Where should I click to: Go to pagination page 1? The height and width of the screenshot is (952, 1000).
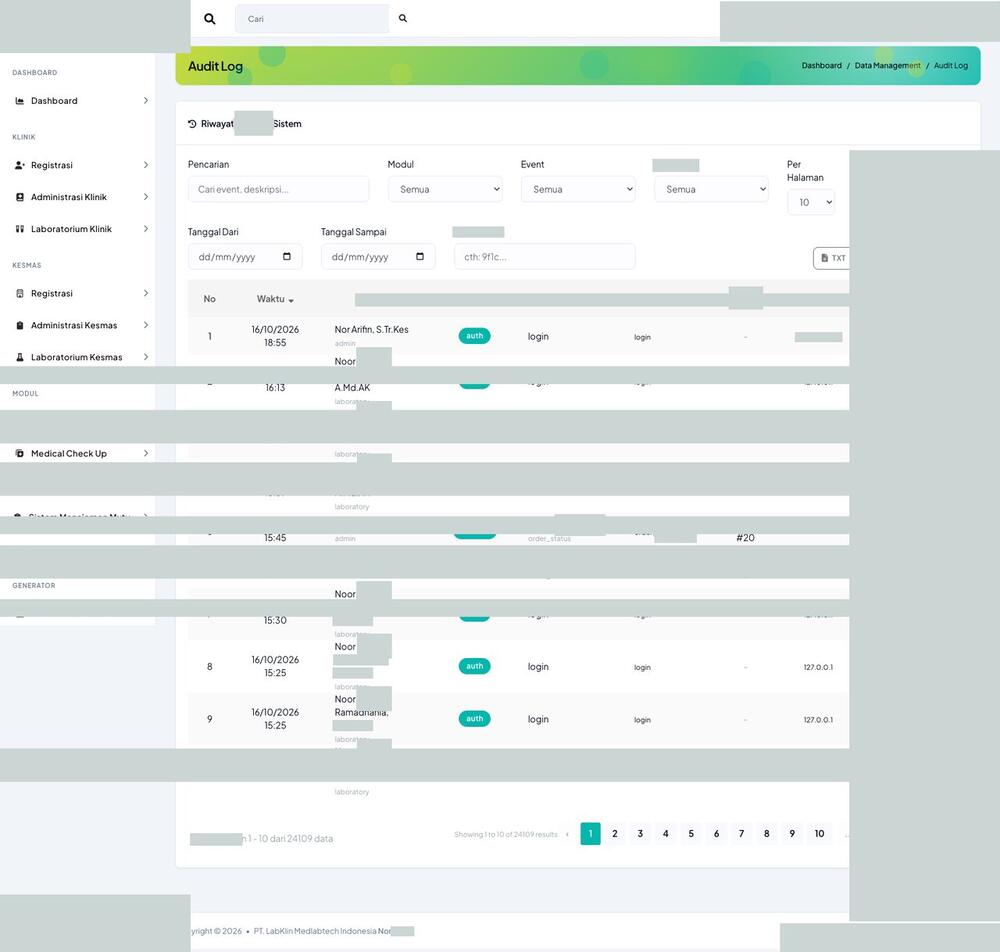coord(591,833)
